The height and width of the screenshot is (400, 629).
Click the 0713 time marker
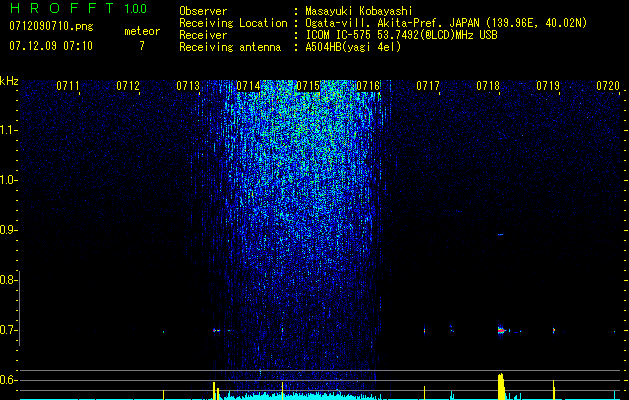188,86
